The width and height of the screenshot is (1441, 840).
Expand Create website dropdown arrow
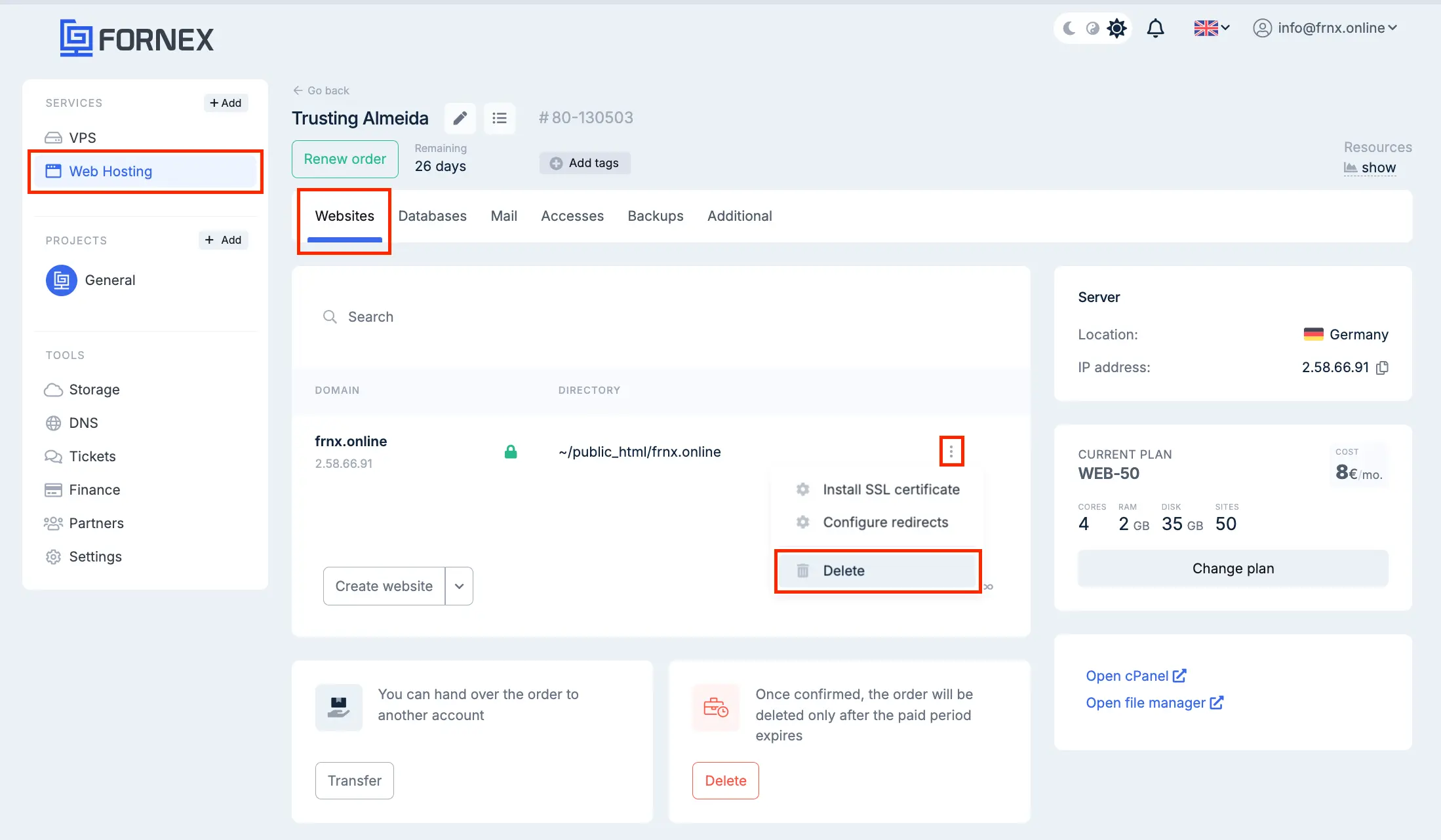460,586
